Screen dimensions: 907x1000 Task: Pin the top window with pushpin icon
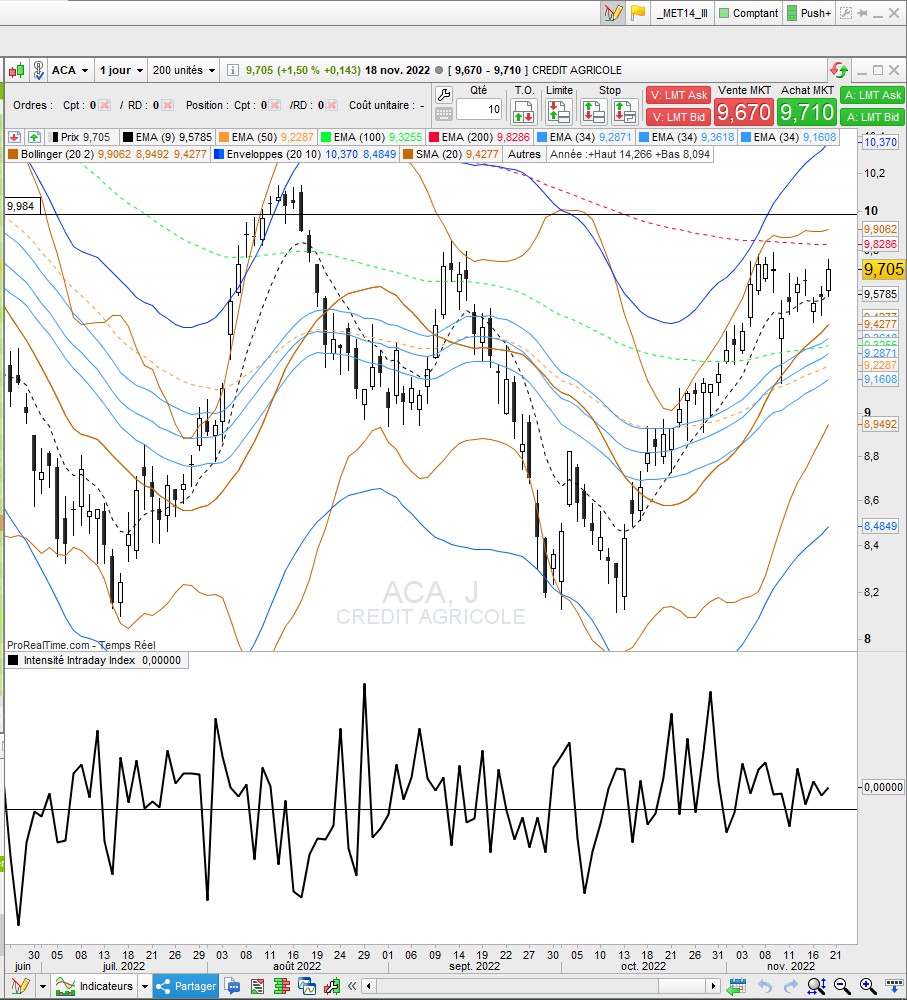(x=862, y=13)
